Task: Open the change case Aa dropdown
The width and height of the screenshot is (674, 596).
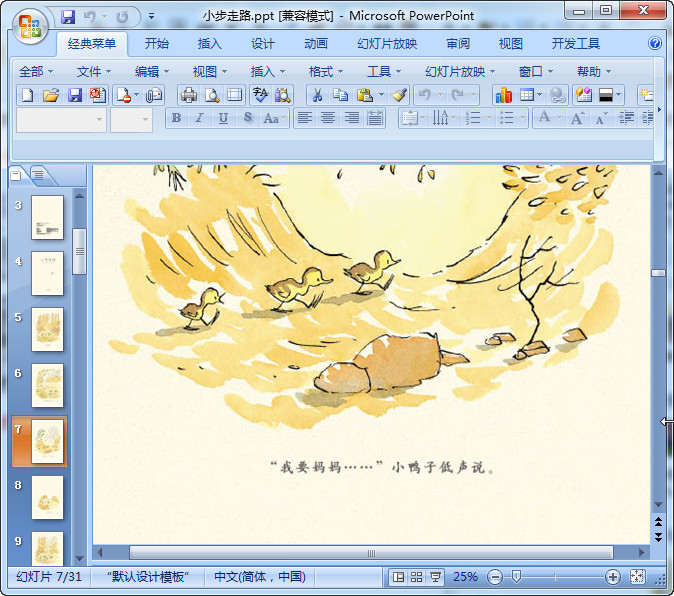Action: [274, 118]
